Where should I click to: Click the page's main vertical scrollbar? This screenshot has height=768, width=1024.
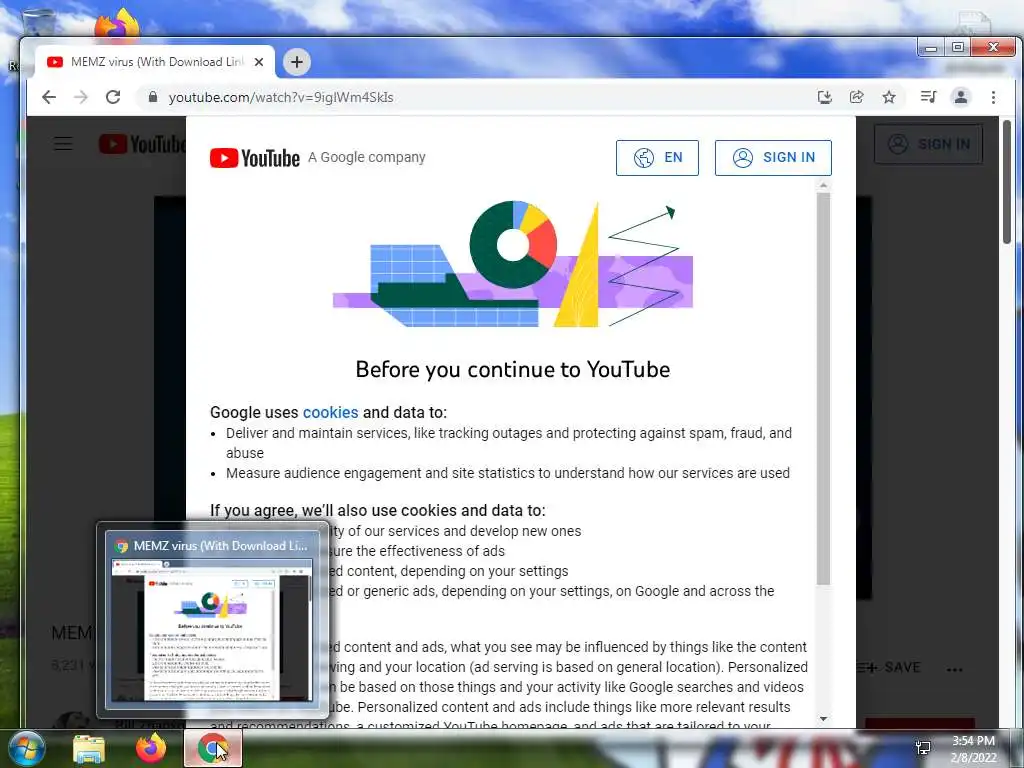(1008, 183)
